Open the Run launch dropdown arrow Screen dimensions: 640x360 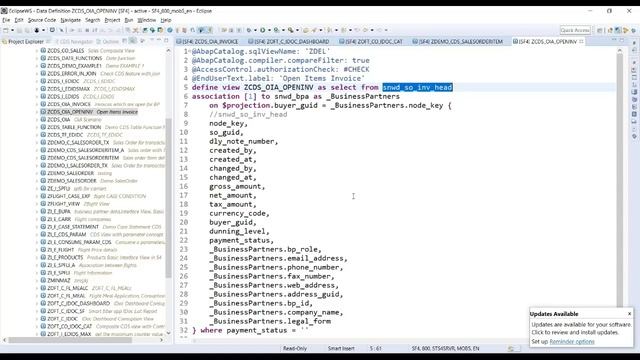pyautogui.click(x=269, y=30)
